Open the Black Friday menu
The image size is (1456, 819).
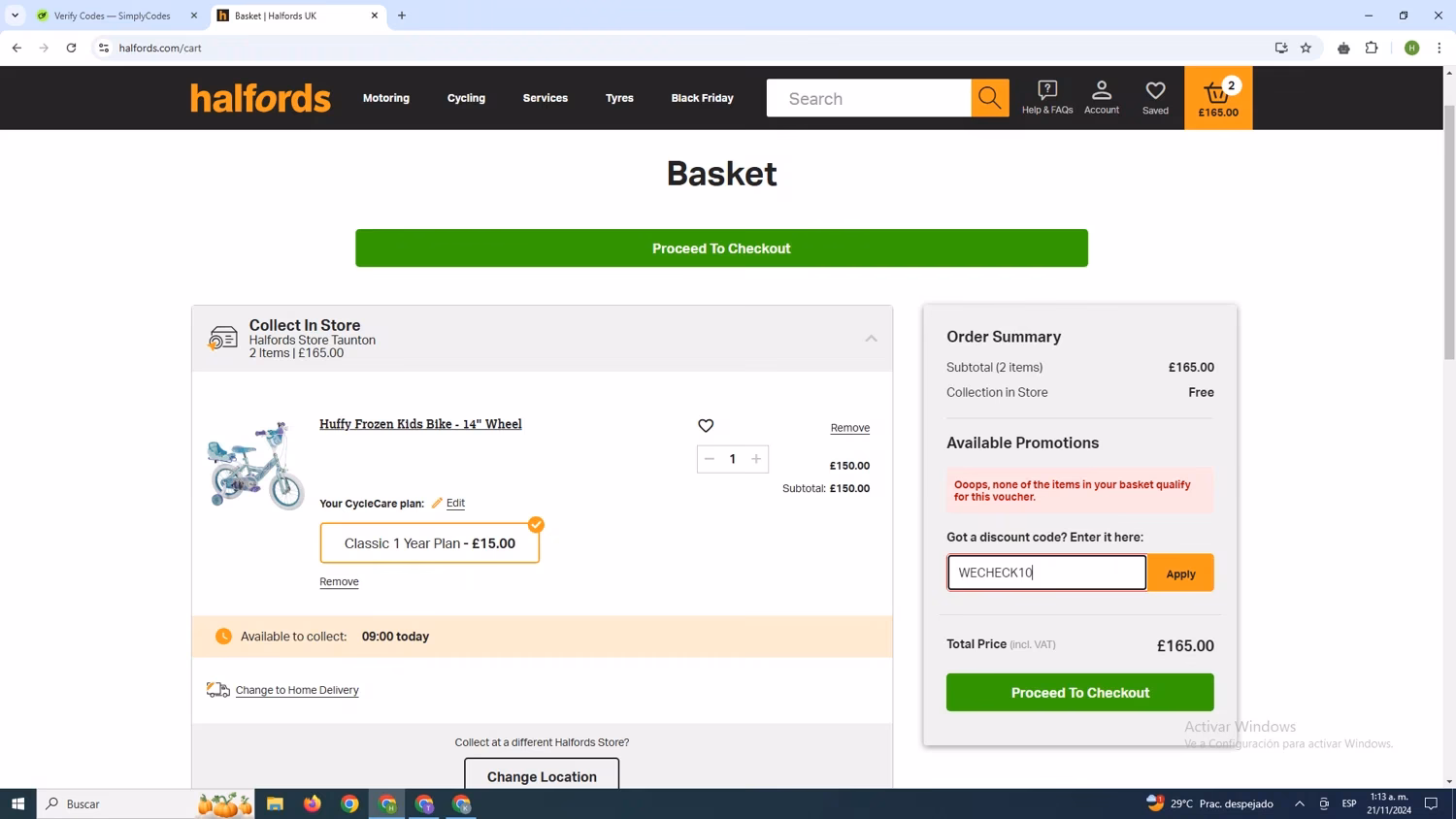tap(702, 97)
